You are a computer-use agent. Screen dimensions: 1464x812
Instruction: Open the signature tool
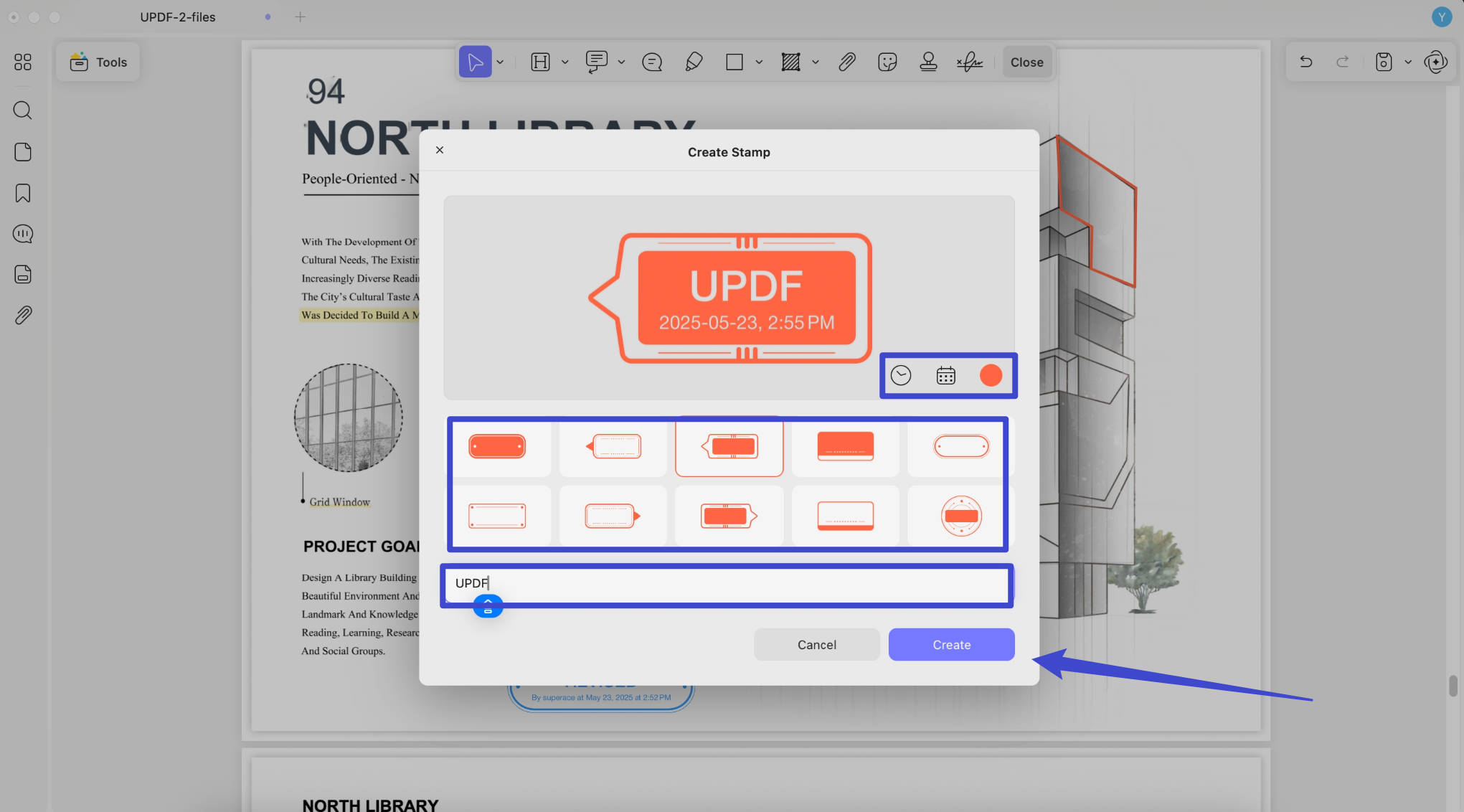point(969,62)
